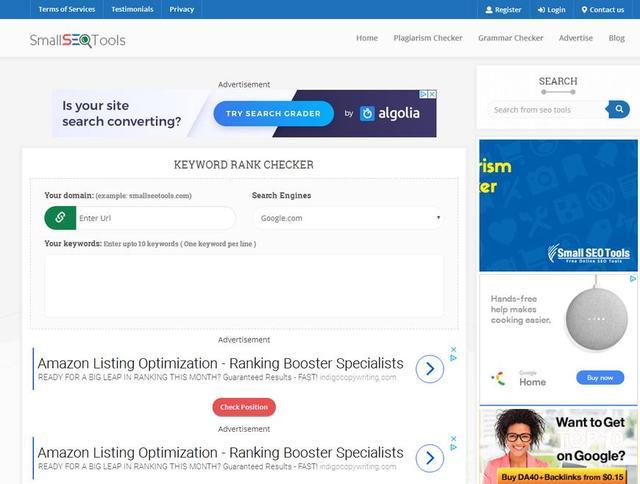Close the first Amazon Listing ad
The image size is (640, 484).
453,349
